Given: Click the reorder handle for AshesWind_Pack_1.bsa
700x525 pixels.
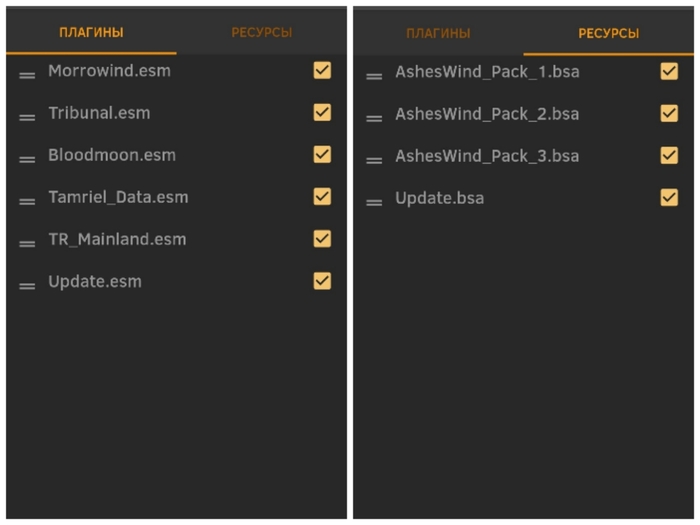Looking at the screenshot, I should point(374,75).
